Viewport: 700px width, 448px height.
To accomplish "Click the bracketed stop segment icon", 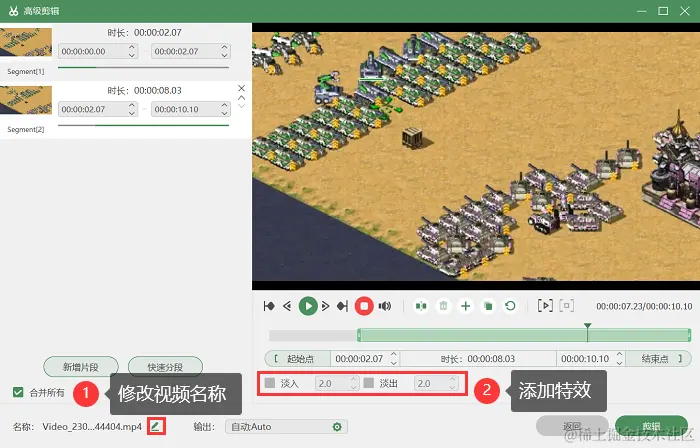I will [x=567, y=306].
